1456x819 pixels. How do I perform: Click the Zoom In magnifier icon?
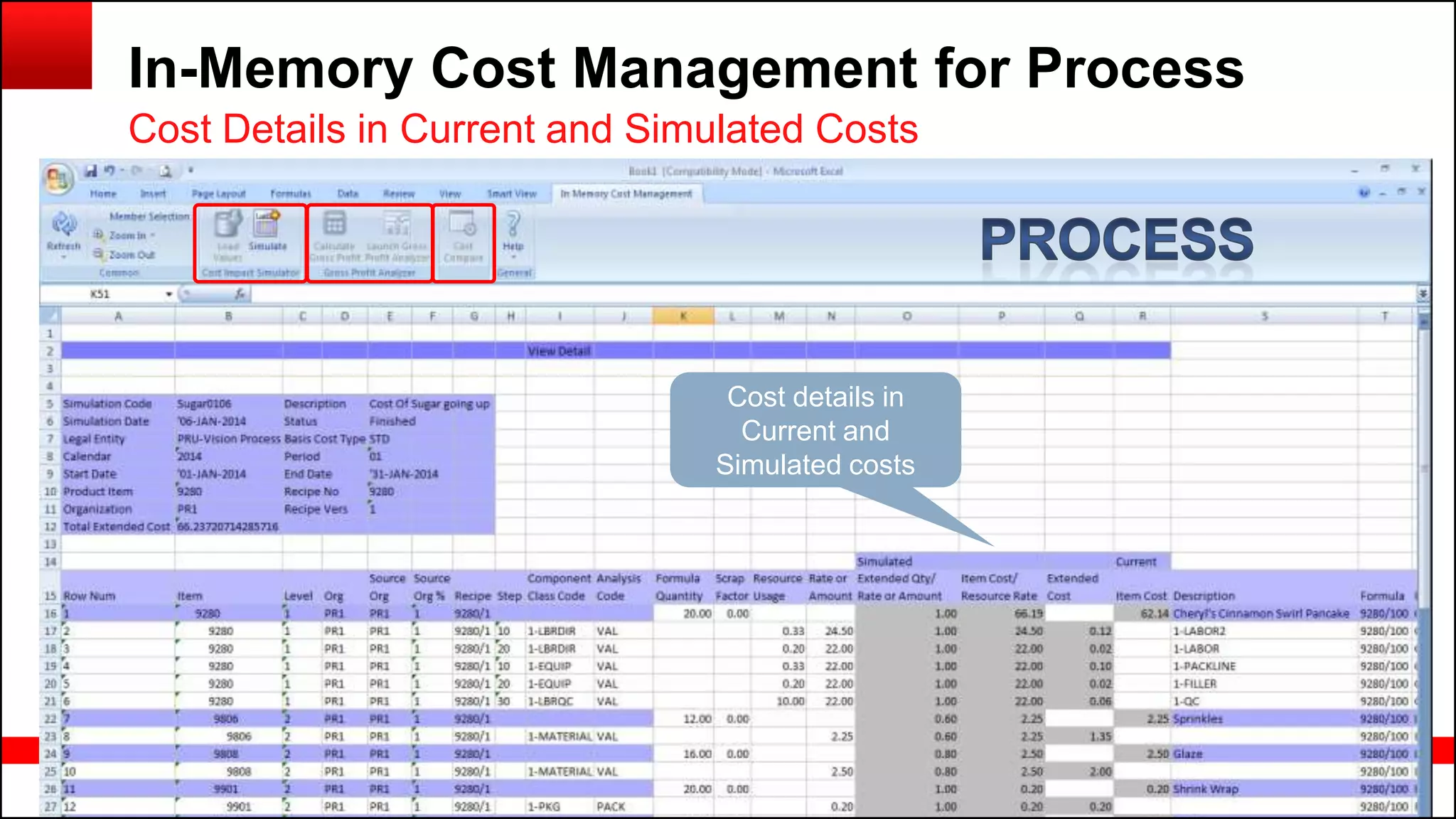coord(99,235)
